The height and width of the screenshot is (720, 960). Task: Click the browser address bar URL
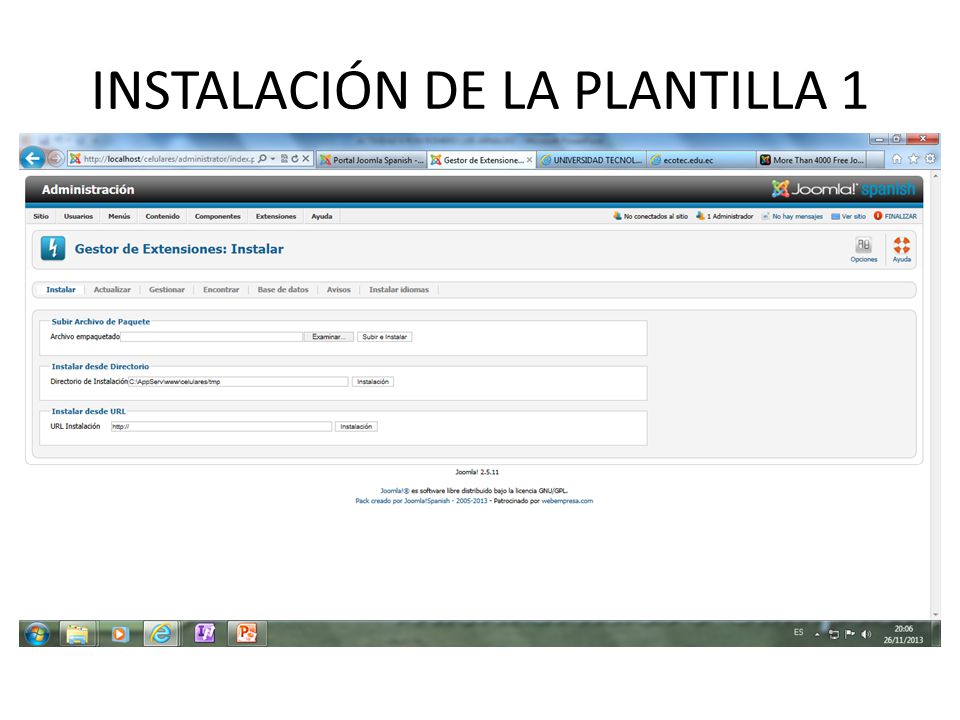(168, 159)
